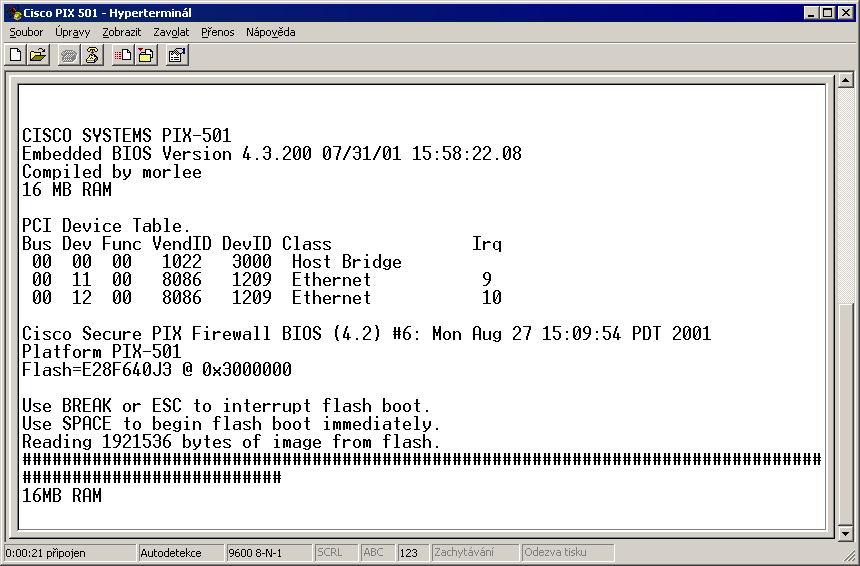Click the vertical scrollbar thumb

coord(845,414)
